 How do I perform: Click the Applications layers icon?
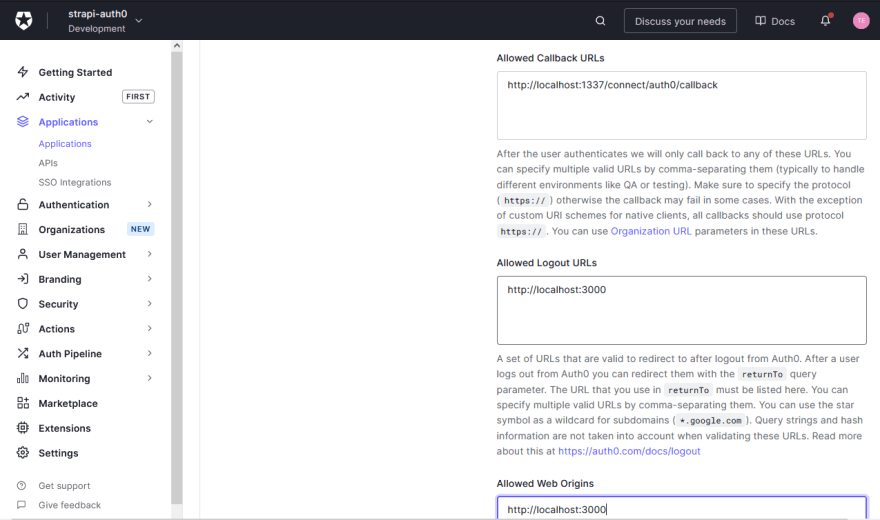pos(22,122)
